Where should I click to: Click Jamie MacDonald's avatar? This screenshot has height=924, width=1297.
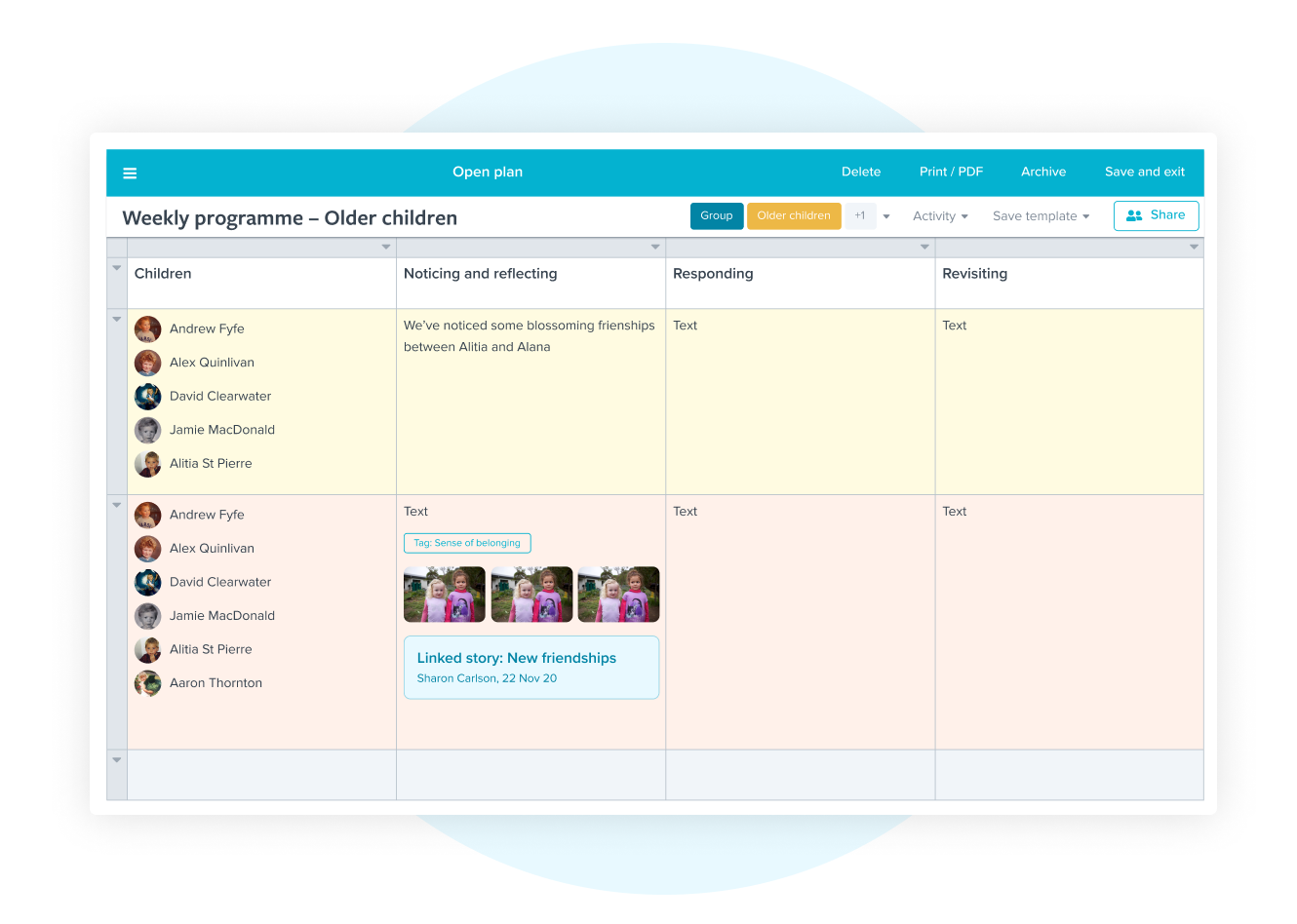coord(147,430)
